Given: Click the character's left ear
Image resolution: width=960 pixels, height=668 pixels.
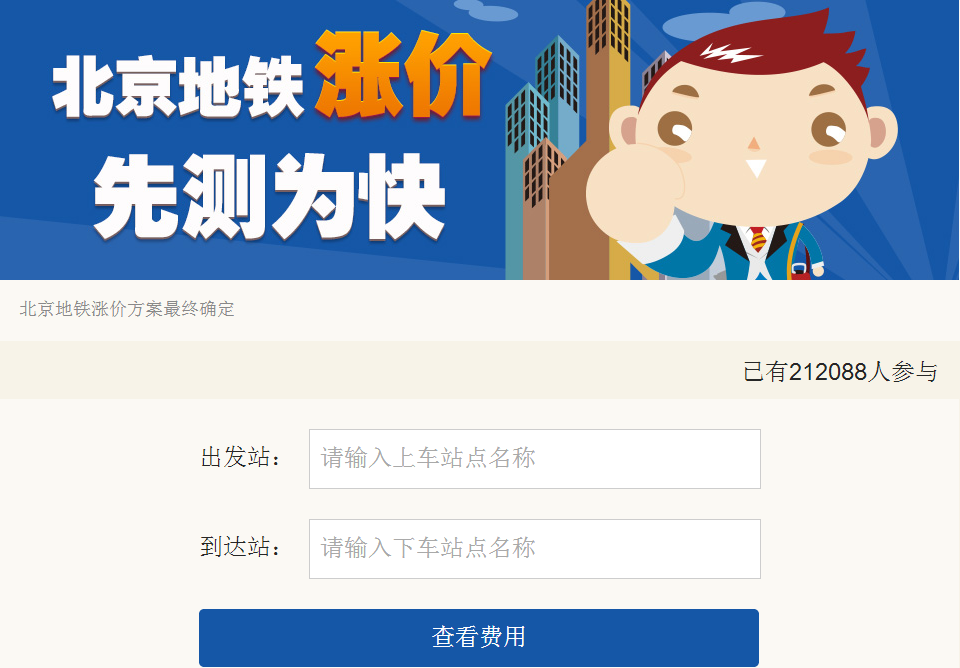Looking at the screenshot, I should [882, 132].
